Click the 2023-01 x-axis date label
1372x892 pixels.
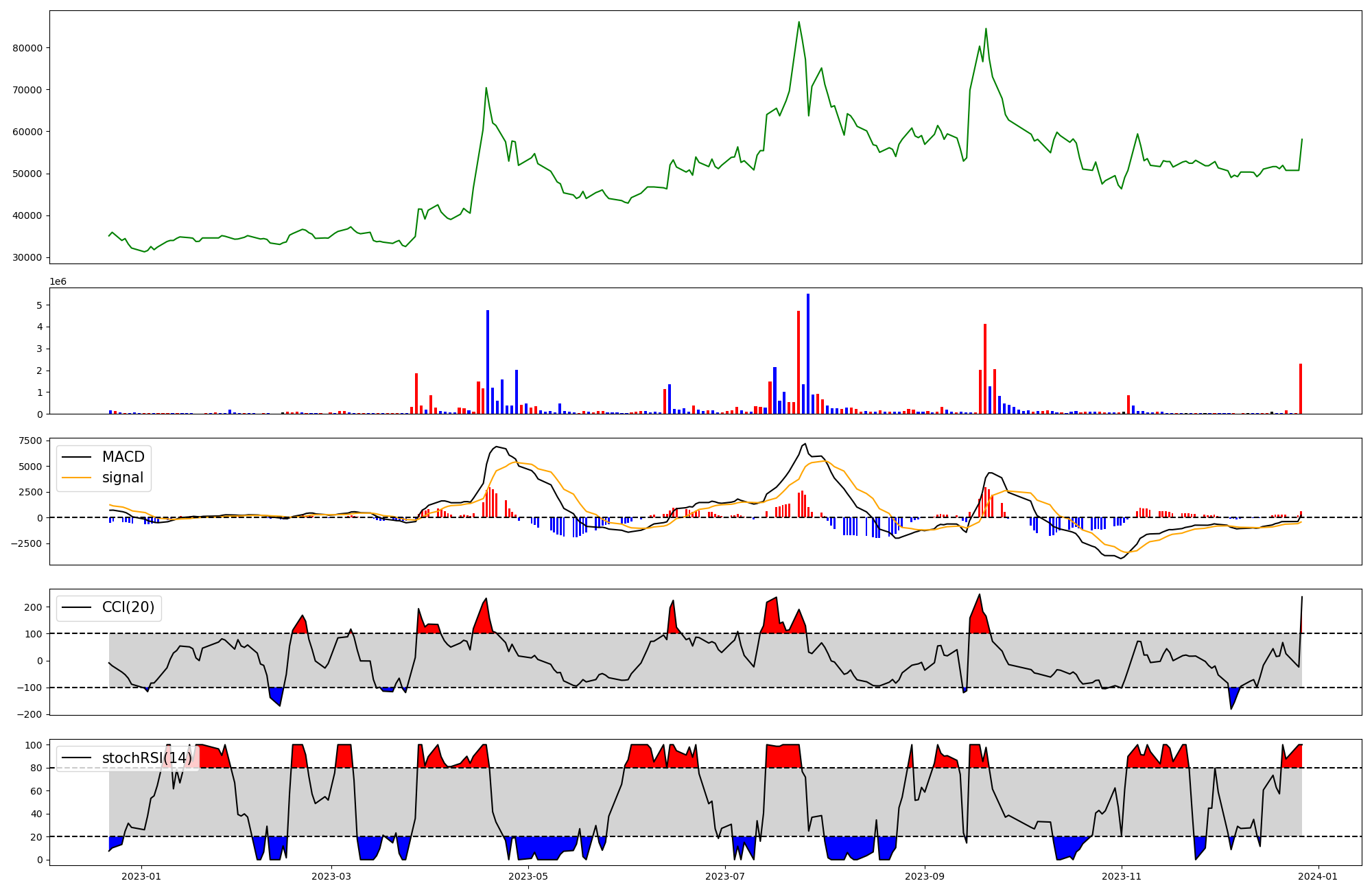141,876
